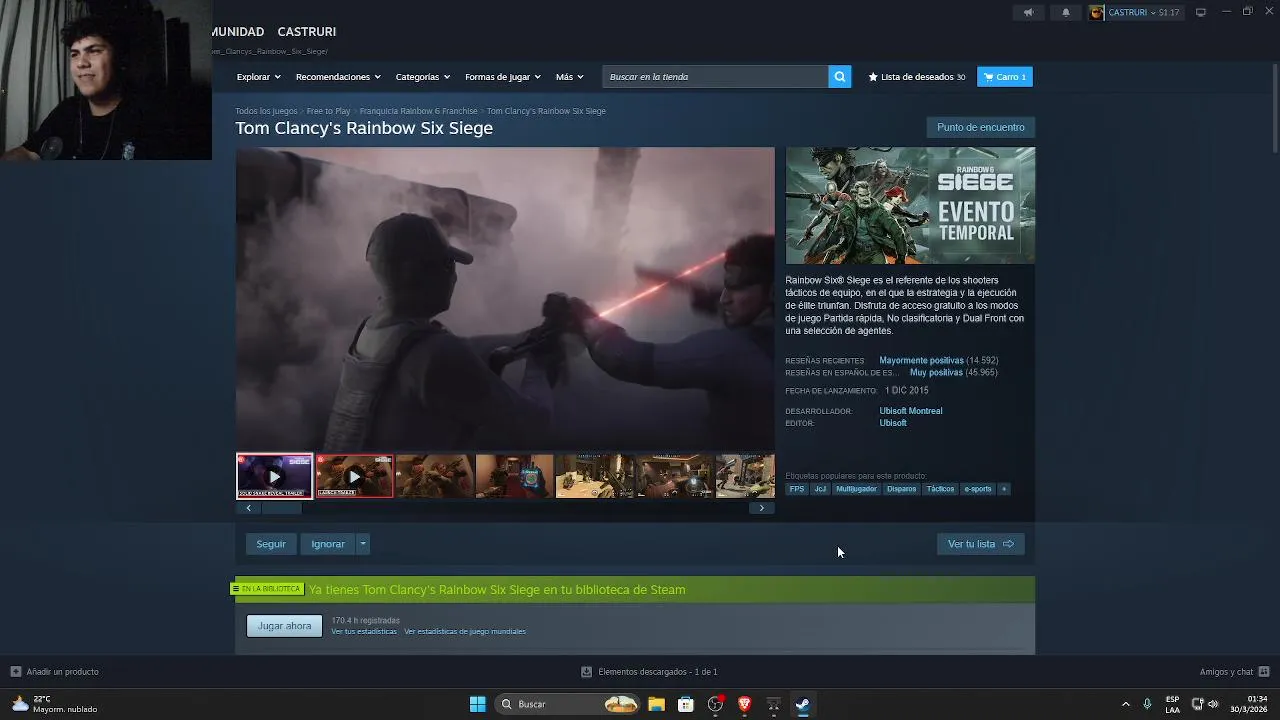The width and height of the screenshot is (1280, 720).
Task: Open the notifications bell icon
Action: click(x=1066, y=12)
